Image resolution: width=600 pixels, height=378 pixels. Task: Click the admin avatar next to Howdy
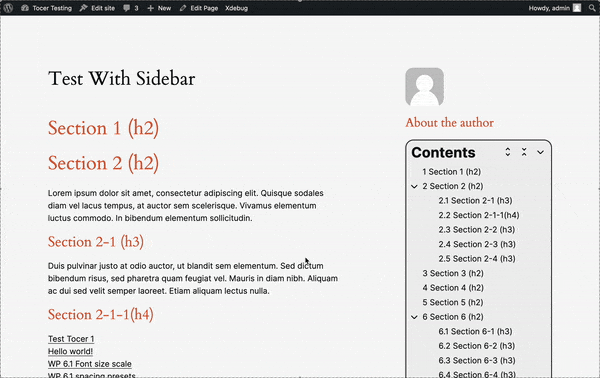pyautogui.click(x=577, y=8)
